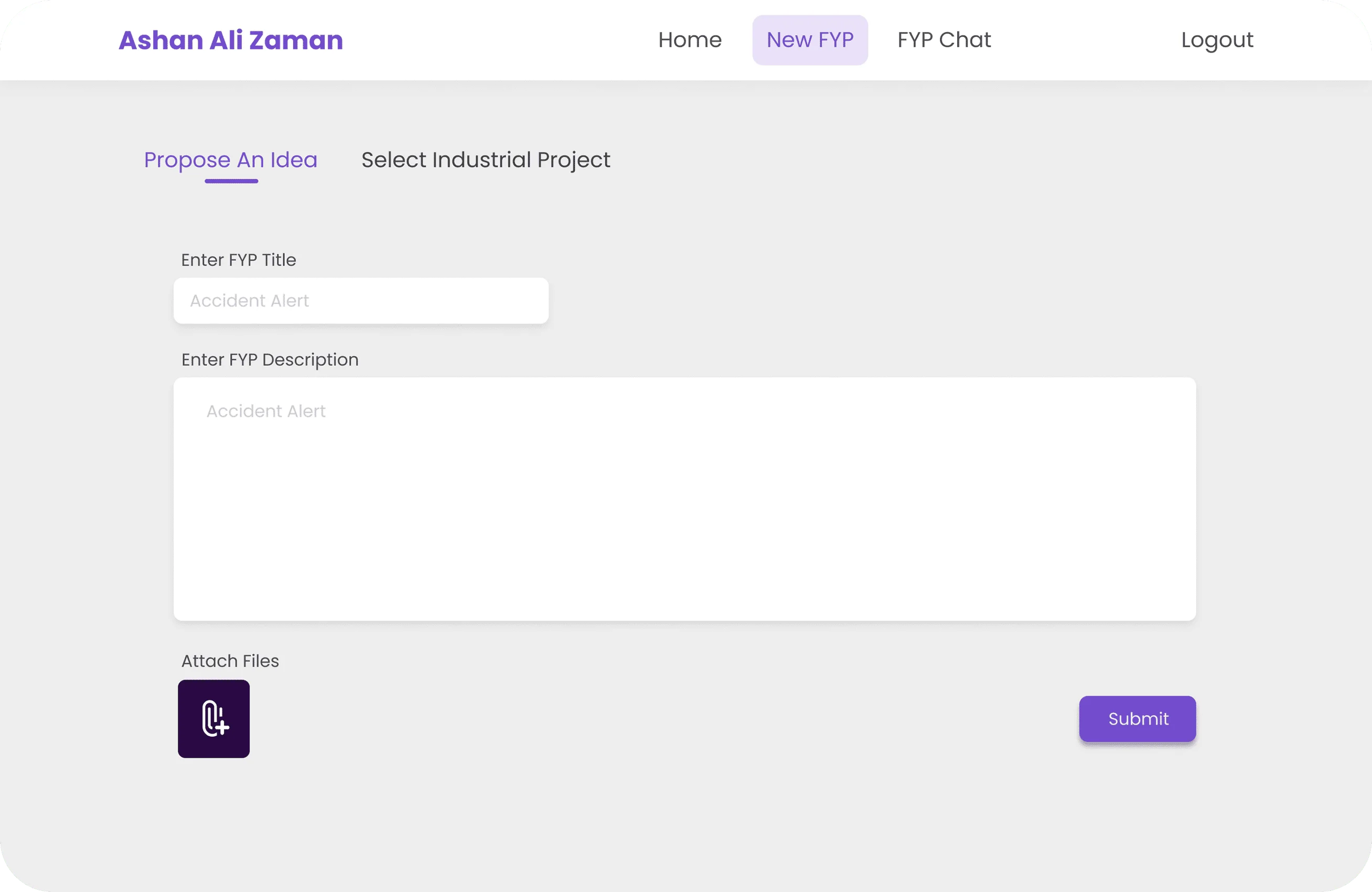Click the Enter FYP Description label
The width and height of the screenshot is (1372, 892).
tap(270, 359)
